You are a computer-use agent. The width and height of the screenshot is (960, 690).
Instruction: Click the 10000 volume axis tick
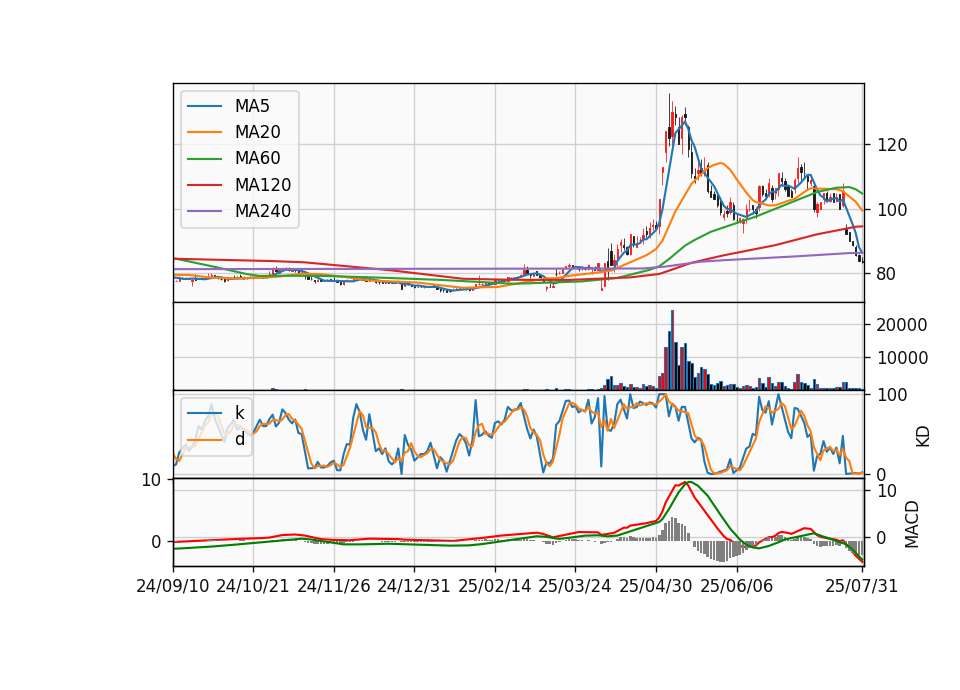902,358
